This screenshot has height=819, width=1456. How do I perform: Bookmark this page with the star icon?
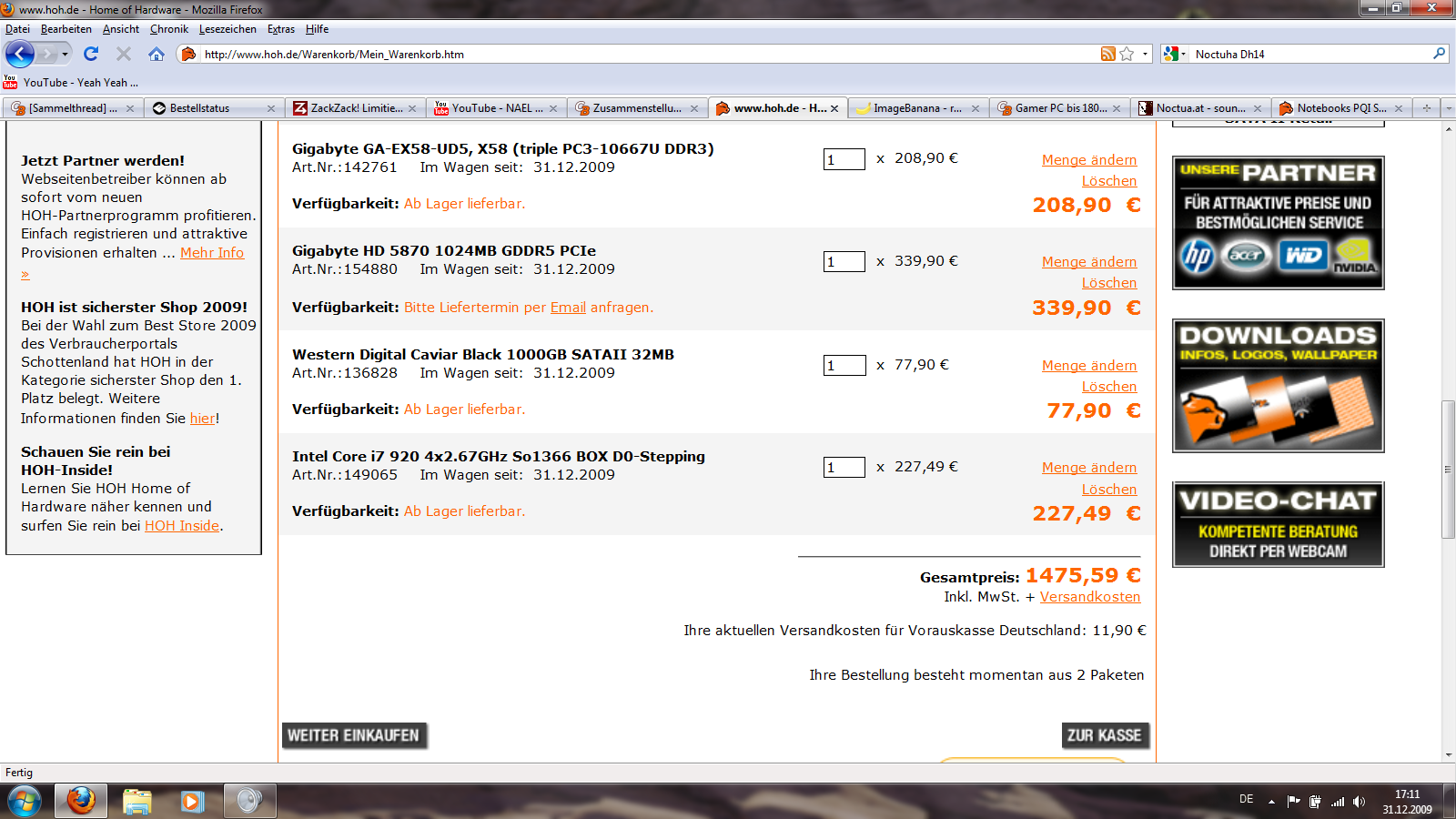pyautogui.click(x=1127, y=55)
